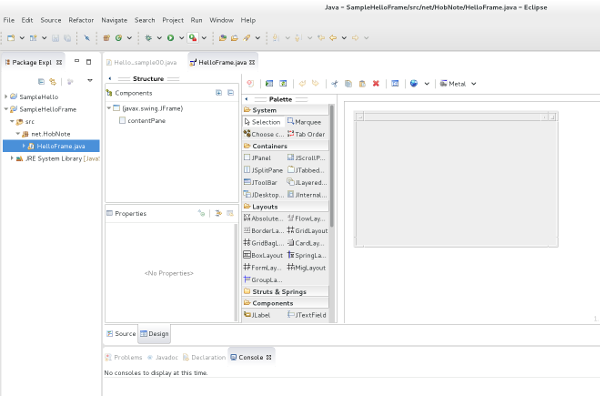The width and height of the screenshot is (600, 396).
Task: Open the Package Explorer view menu arrow
Action: click(x=90, y=81)
